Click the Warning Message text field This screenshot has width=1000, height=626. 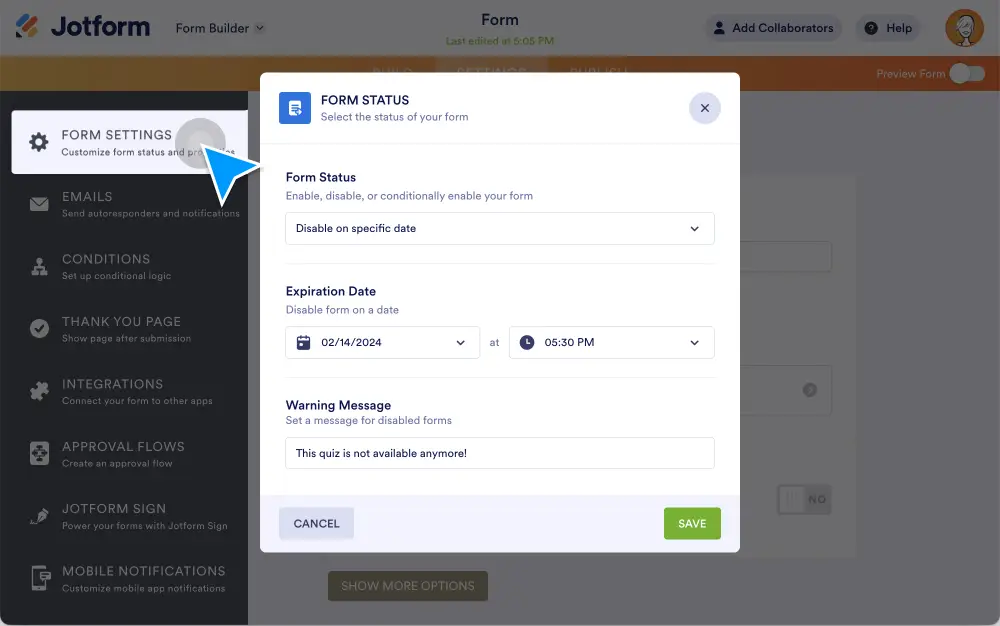[x=500, y=453]
